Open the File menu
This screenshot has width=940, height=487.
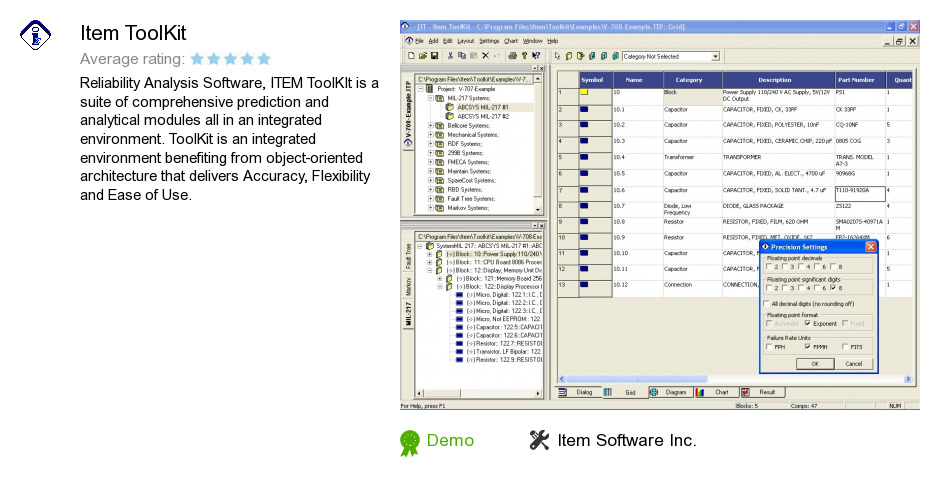[x=419, y=41]
